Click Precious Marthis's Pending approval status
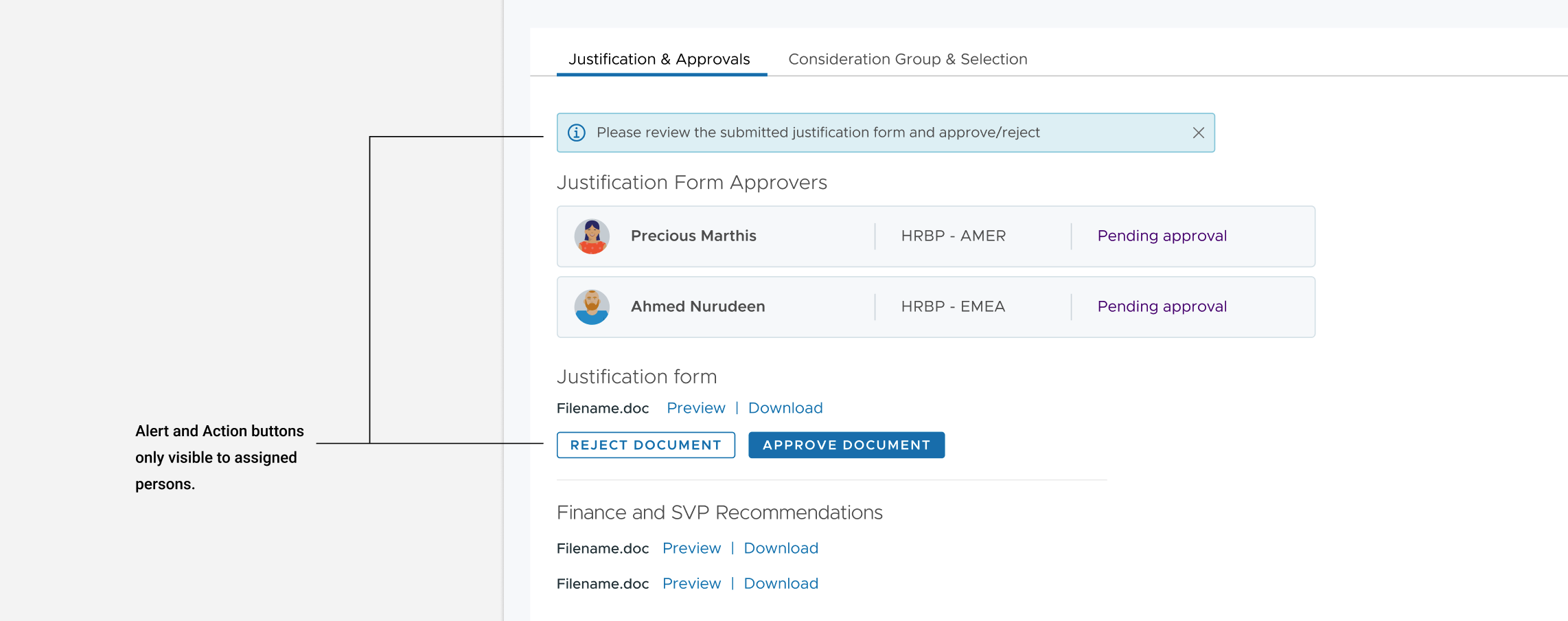The width and height of the screenshot is (1568, 621). coord(1162,236)
